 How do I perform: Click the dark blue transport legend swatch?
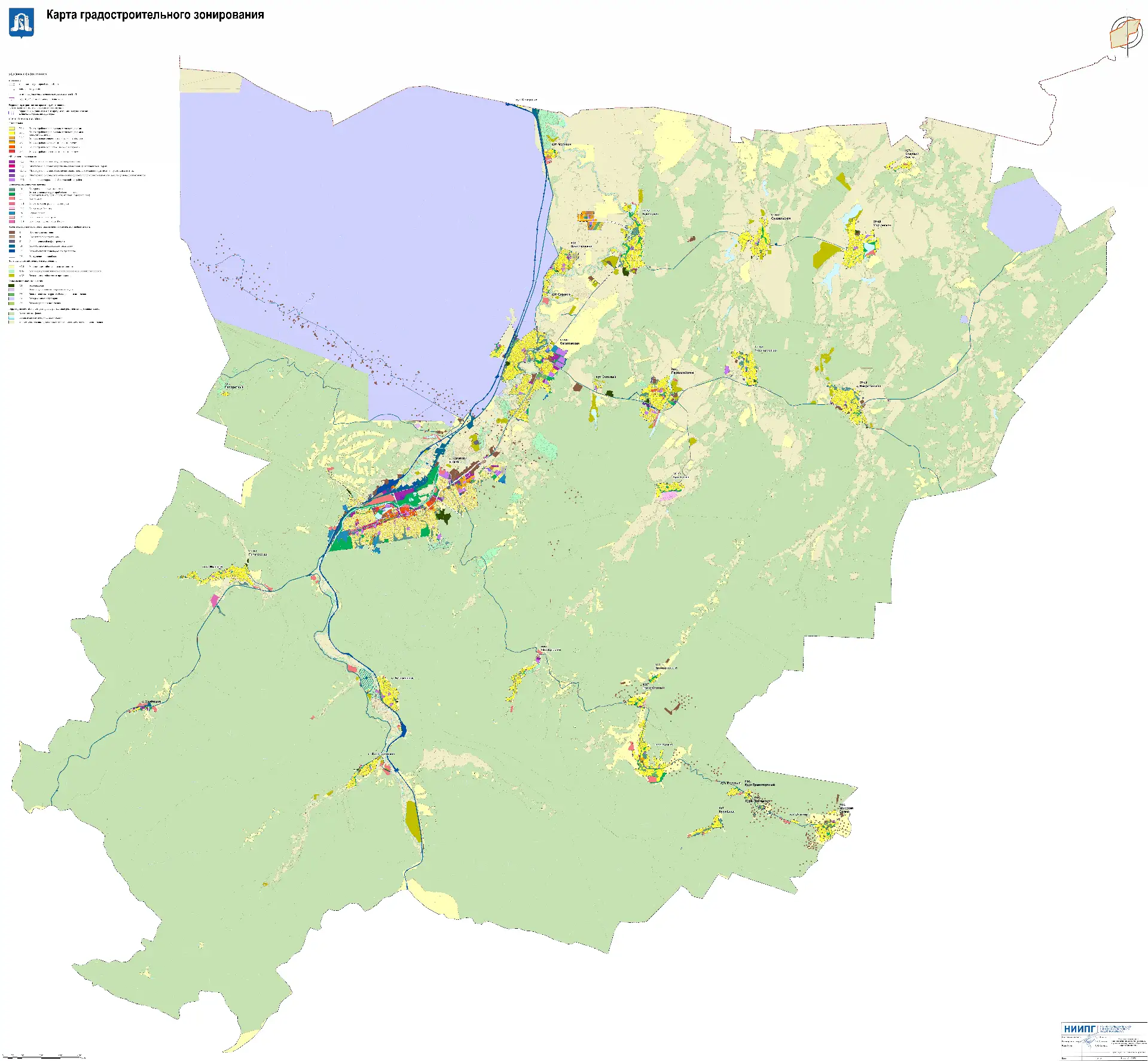(x=12, y=251)
